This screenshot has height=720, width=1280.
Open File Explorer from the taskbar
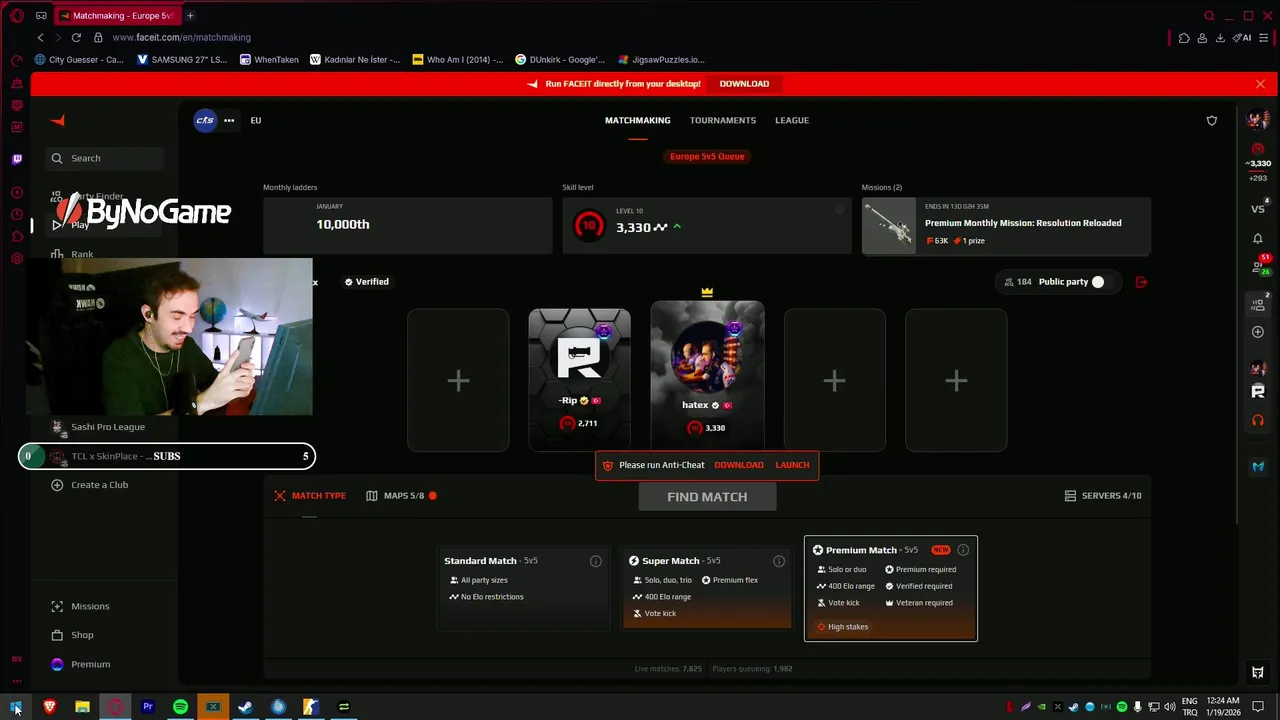tap(82, 707)
